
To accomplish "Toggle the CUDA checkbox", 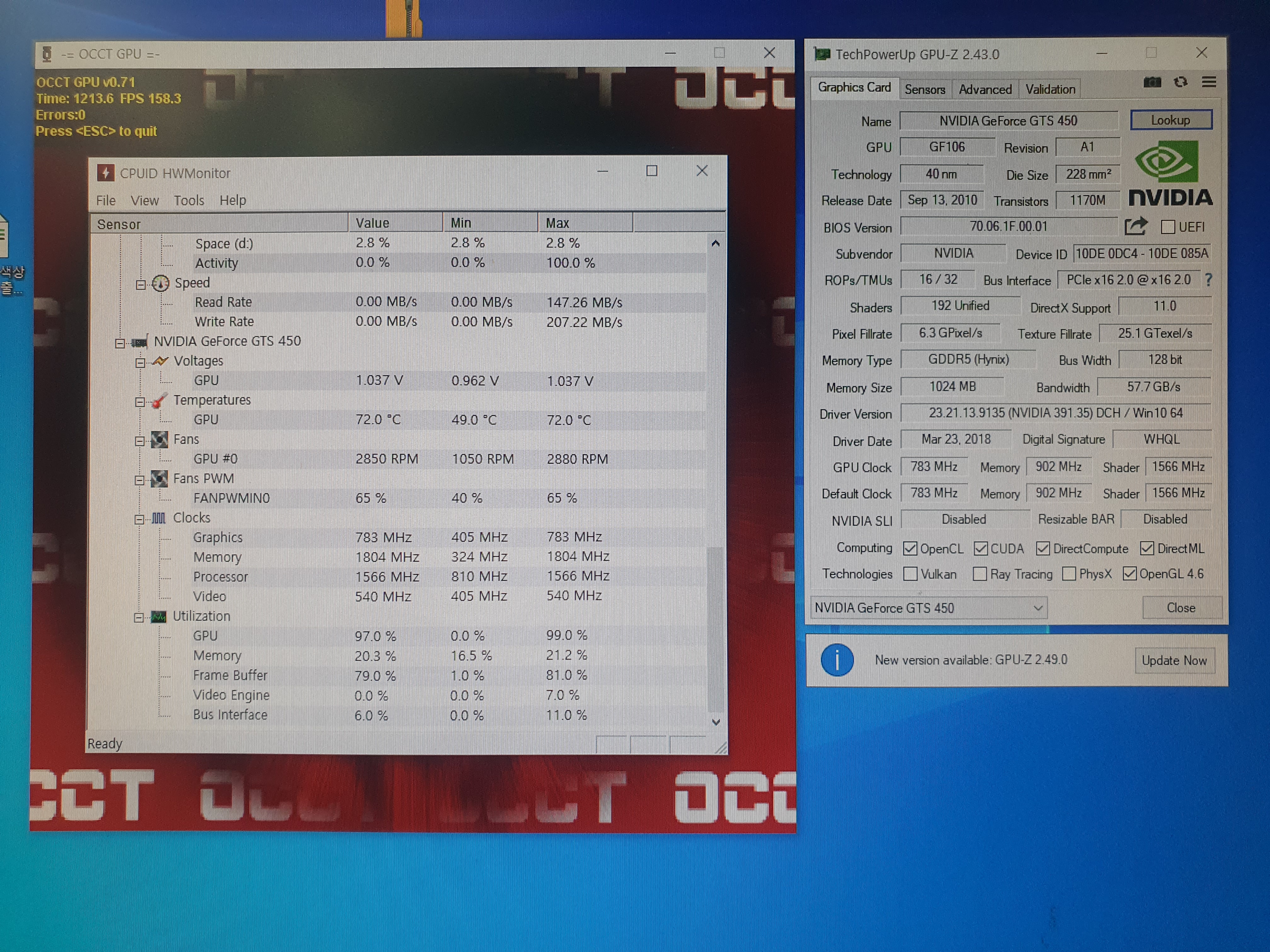I will click(x=981, y=549).
